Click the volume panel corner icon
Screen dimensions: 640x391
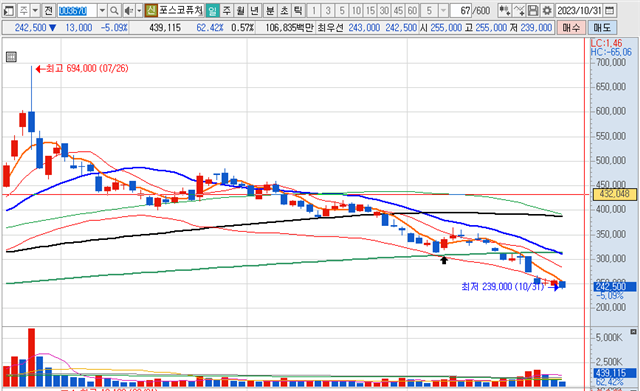633,332
